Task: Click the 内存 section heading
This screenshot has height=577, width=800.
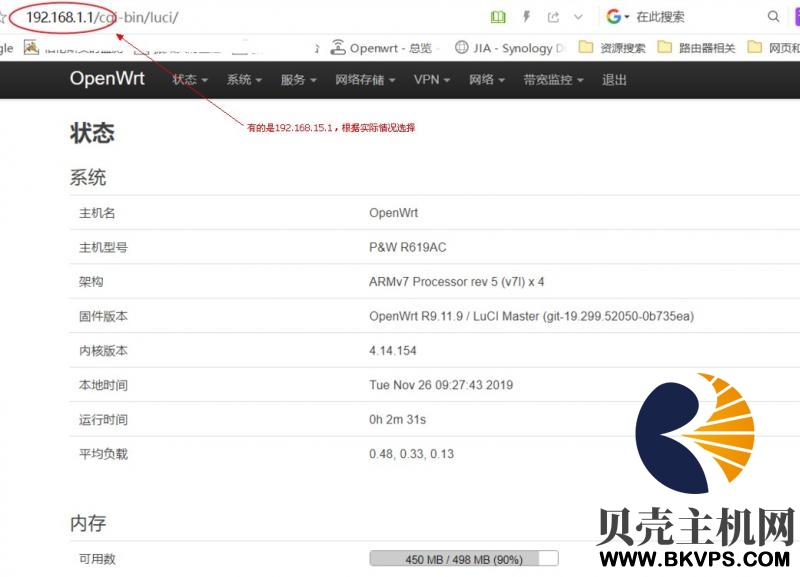Action: pos(88,523)
